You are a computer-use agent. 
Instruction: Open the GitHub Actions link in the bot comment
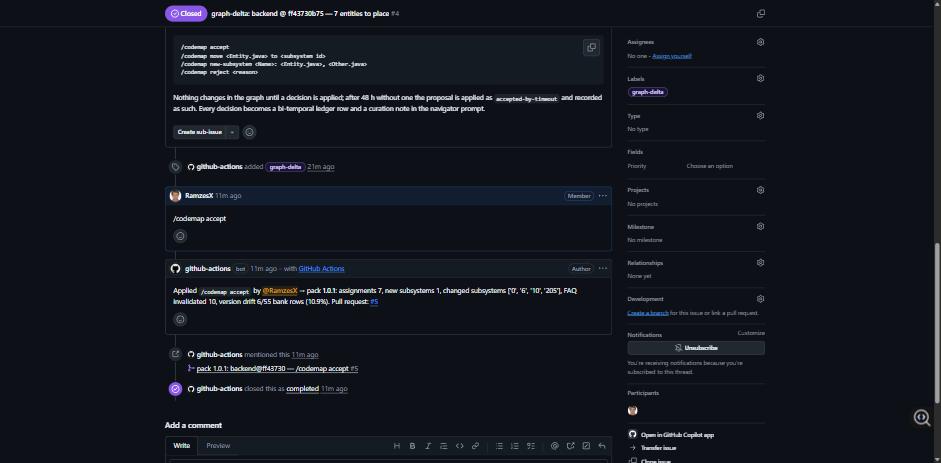(321, 269)
